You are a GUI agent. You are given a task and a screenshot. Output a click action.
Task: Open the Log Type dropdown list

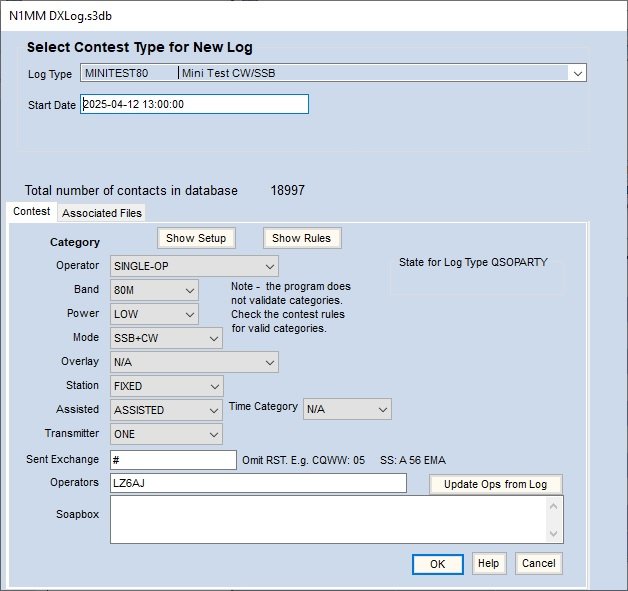point(576,73)
